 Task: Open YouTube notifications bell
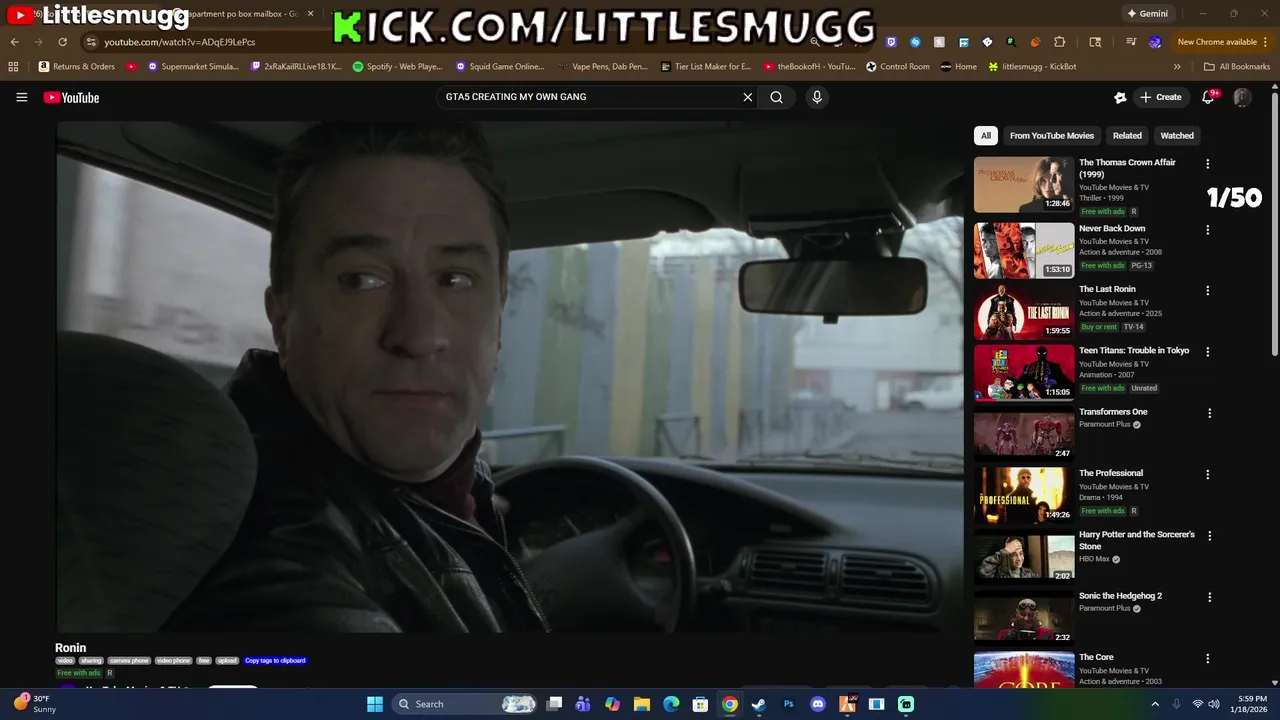point(1208,97)
